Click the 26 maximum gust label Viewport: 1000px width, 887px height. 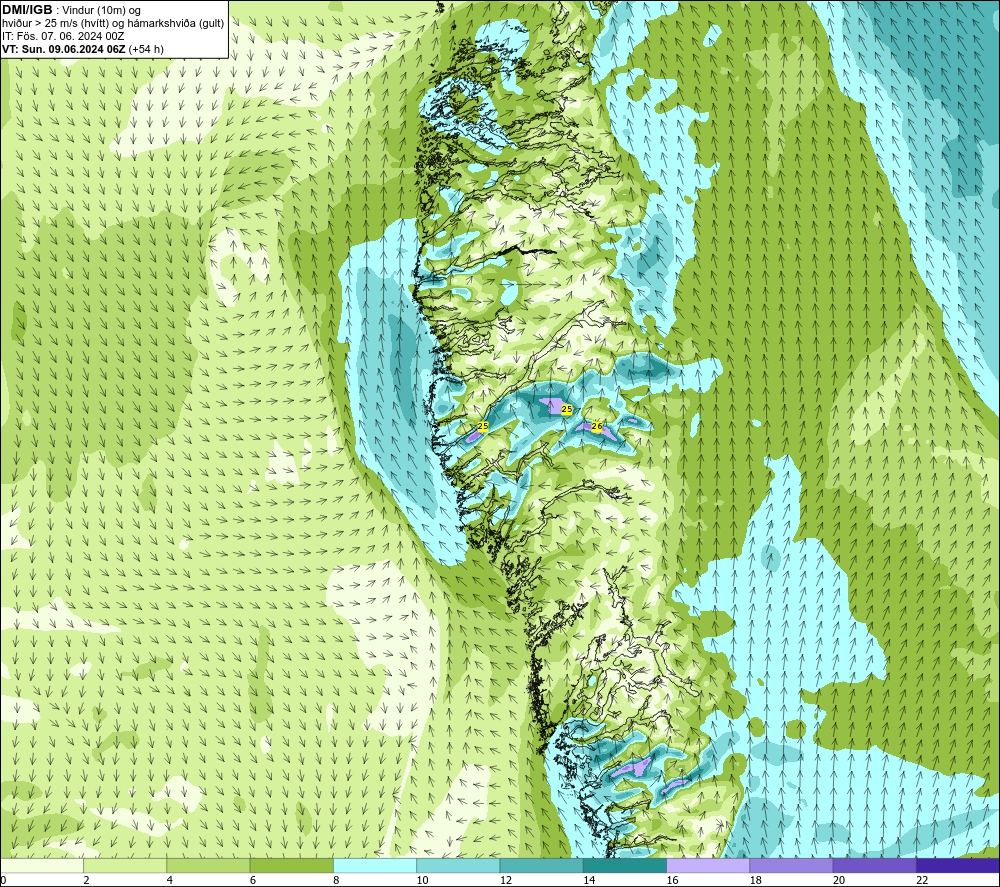(x=597, y=426)
